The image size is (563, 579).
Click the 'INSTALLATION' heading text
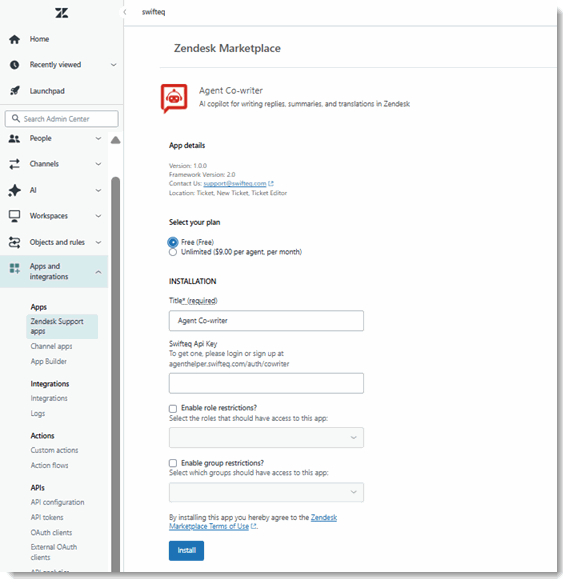193,281
